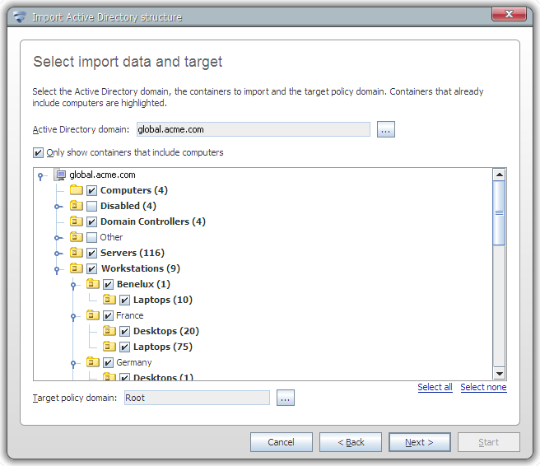
Task: Click the Computers (4) folder icon
Action: tap(76, 190)
